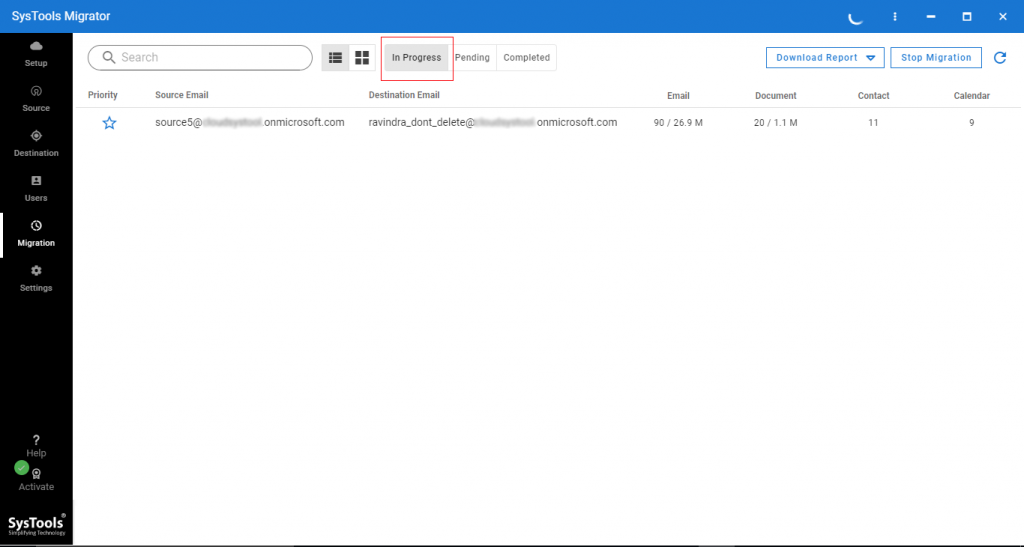Click the Destination Email column header
Image resolution: width=1024 pixels, height=547 pixels.
click(x=404, y=95)
